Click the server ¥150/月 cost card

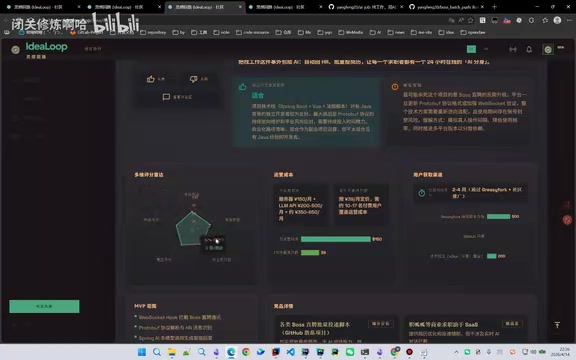pos(301,205)
